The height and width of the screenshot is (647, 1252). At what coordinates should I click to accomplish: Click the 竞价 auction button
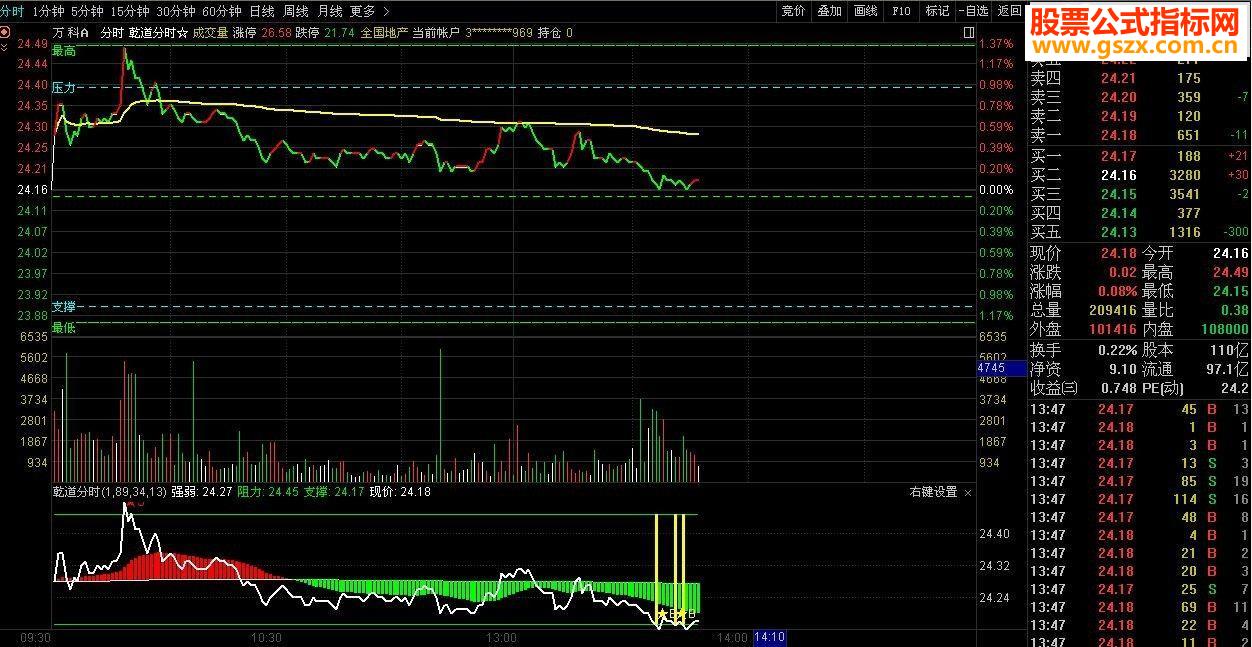pyautogui.click(x=793, y=11)
